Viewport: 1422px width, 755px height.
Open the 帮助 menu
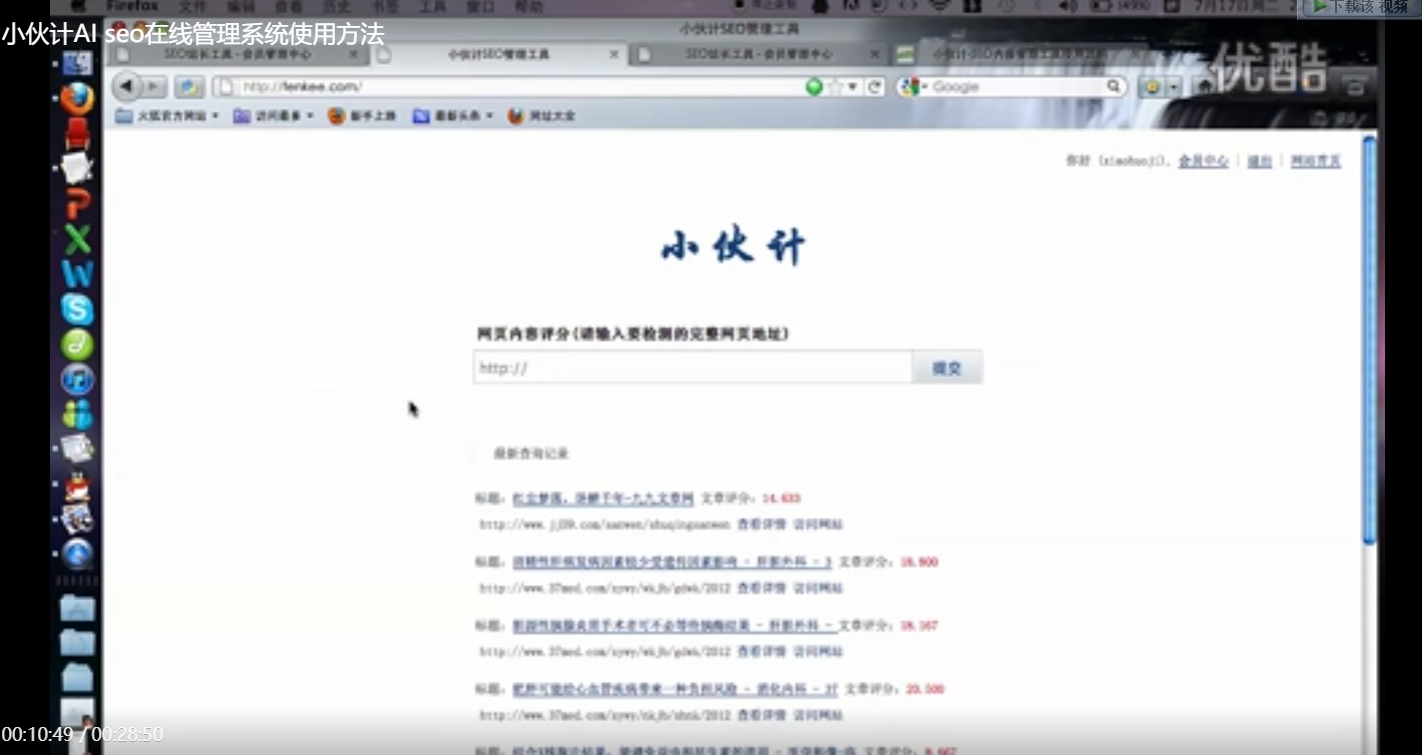pos(528,6)
